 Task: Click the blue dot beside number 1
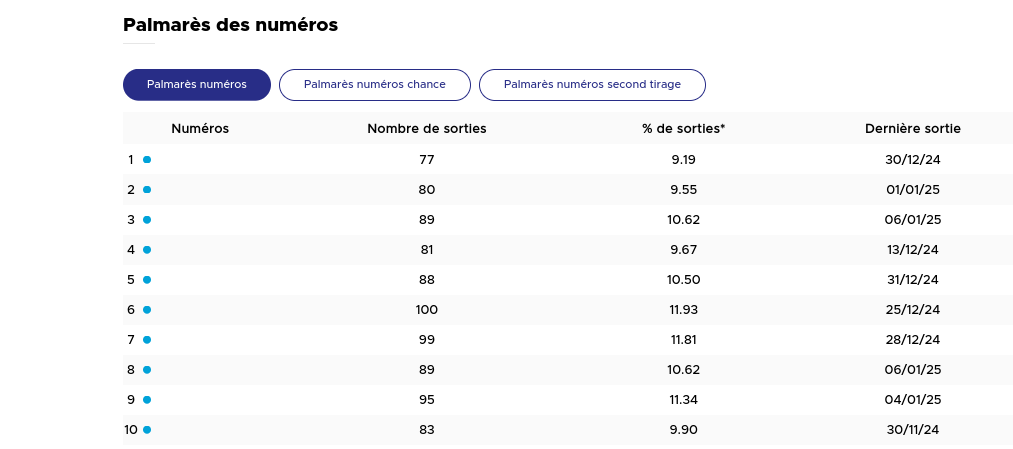tap(147, 160)
